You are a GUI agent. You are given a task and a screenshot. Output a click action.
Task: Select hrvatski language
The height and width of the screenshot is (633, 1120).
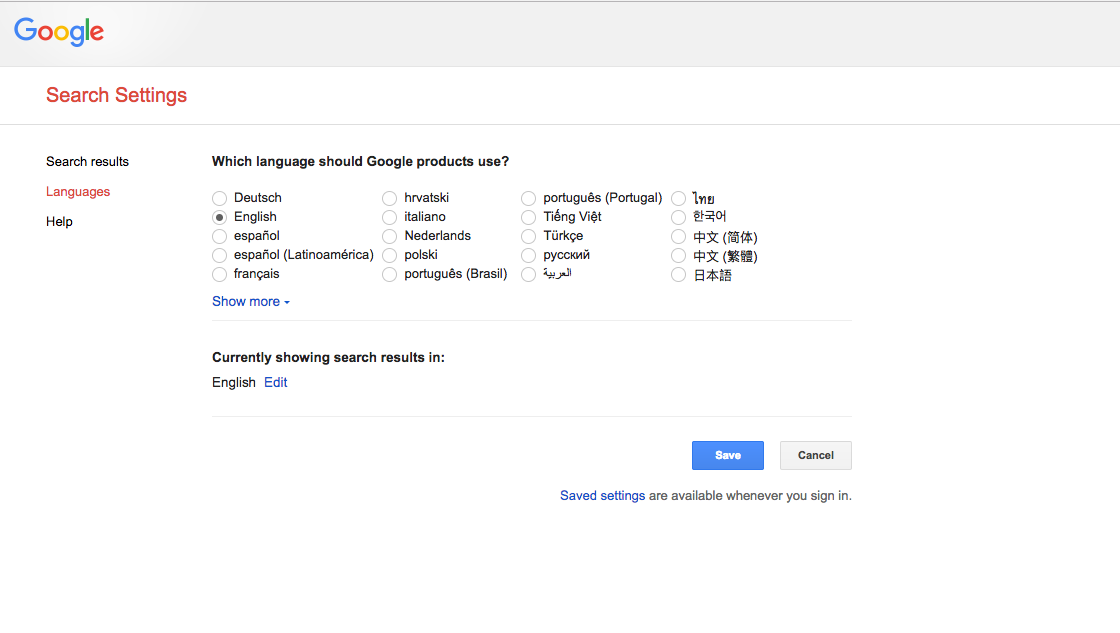[389, 198]
